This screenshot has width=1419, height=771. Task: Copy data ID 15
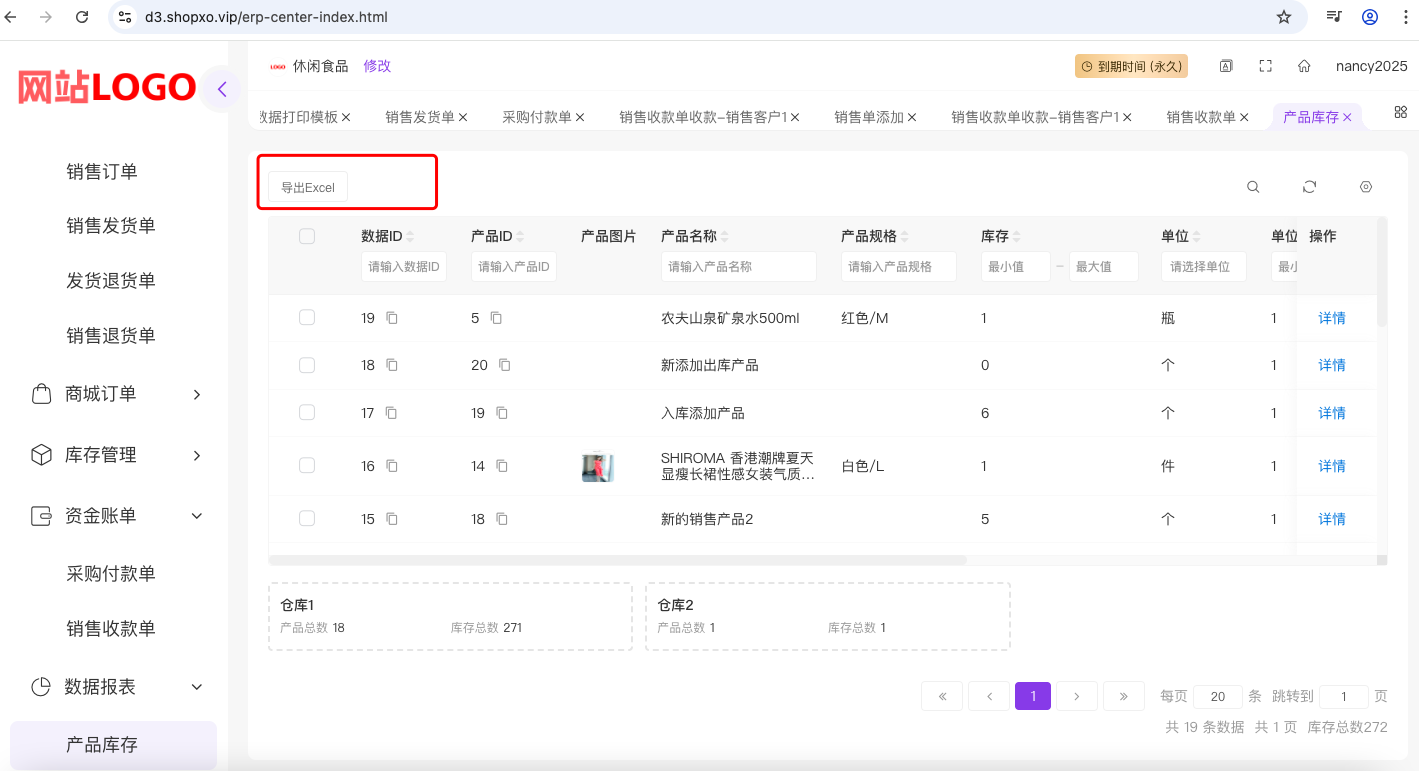pos(392,519)
